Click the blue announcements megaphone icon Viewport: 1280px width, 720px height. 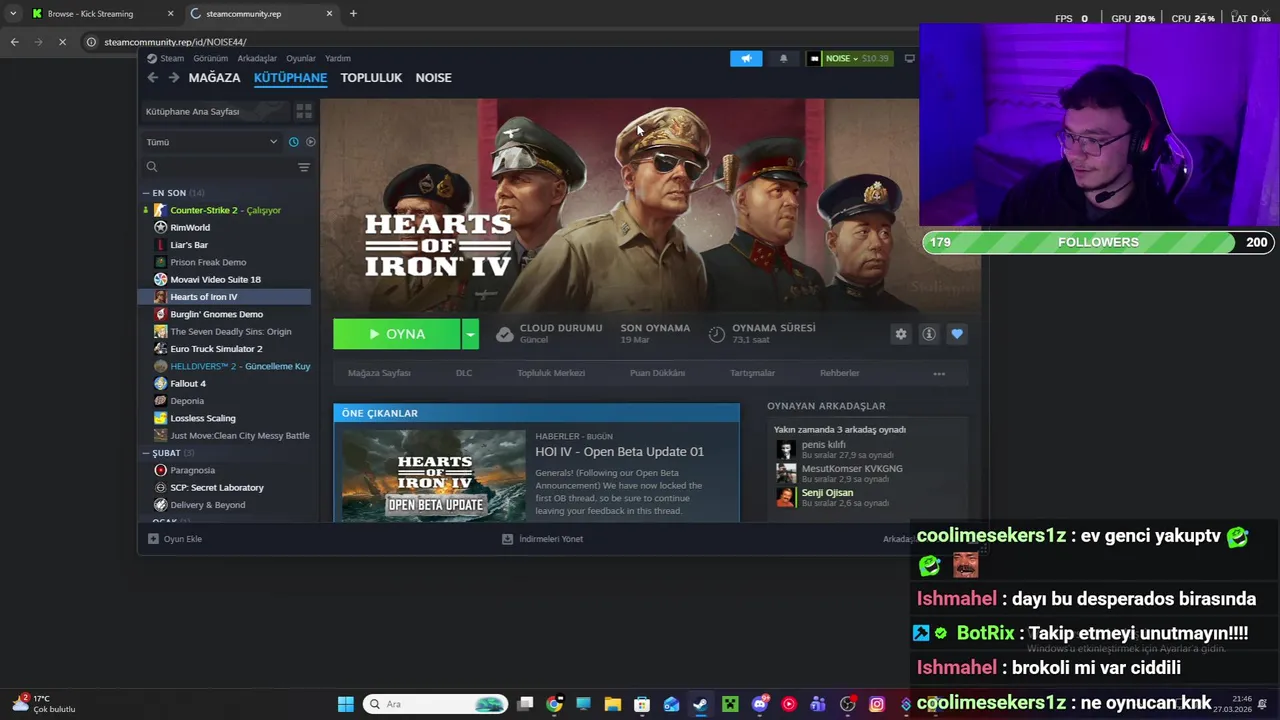(x=746, y=58)
